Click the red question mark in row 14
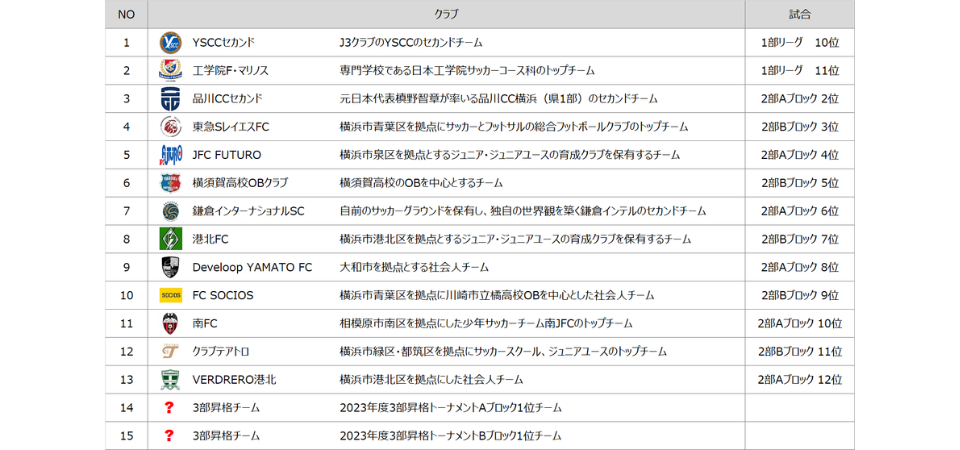Screen dimensions: 960x450 [x=169, y=407]
